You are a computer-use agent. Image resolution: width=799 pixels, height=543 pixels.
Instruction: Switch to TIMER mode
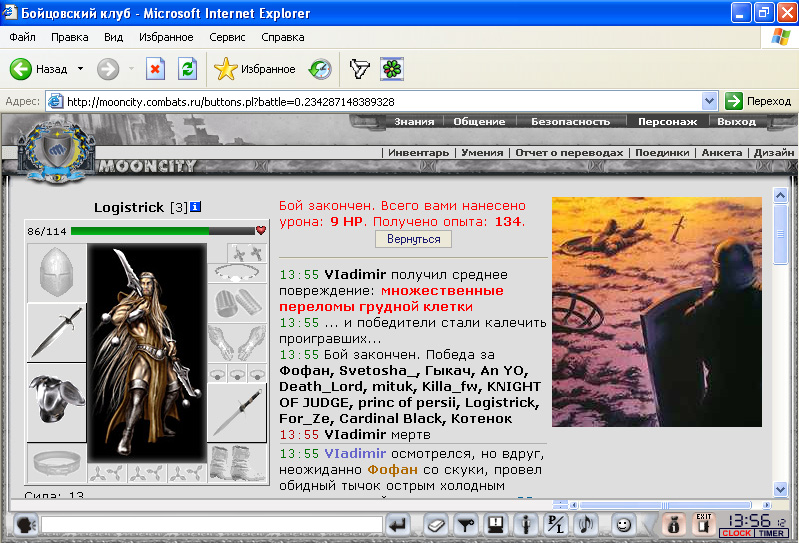[x=771, y=533]
